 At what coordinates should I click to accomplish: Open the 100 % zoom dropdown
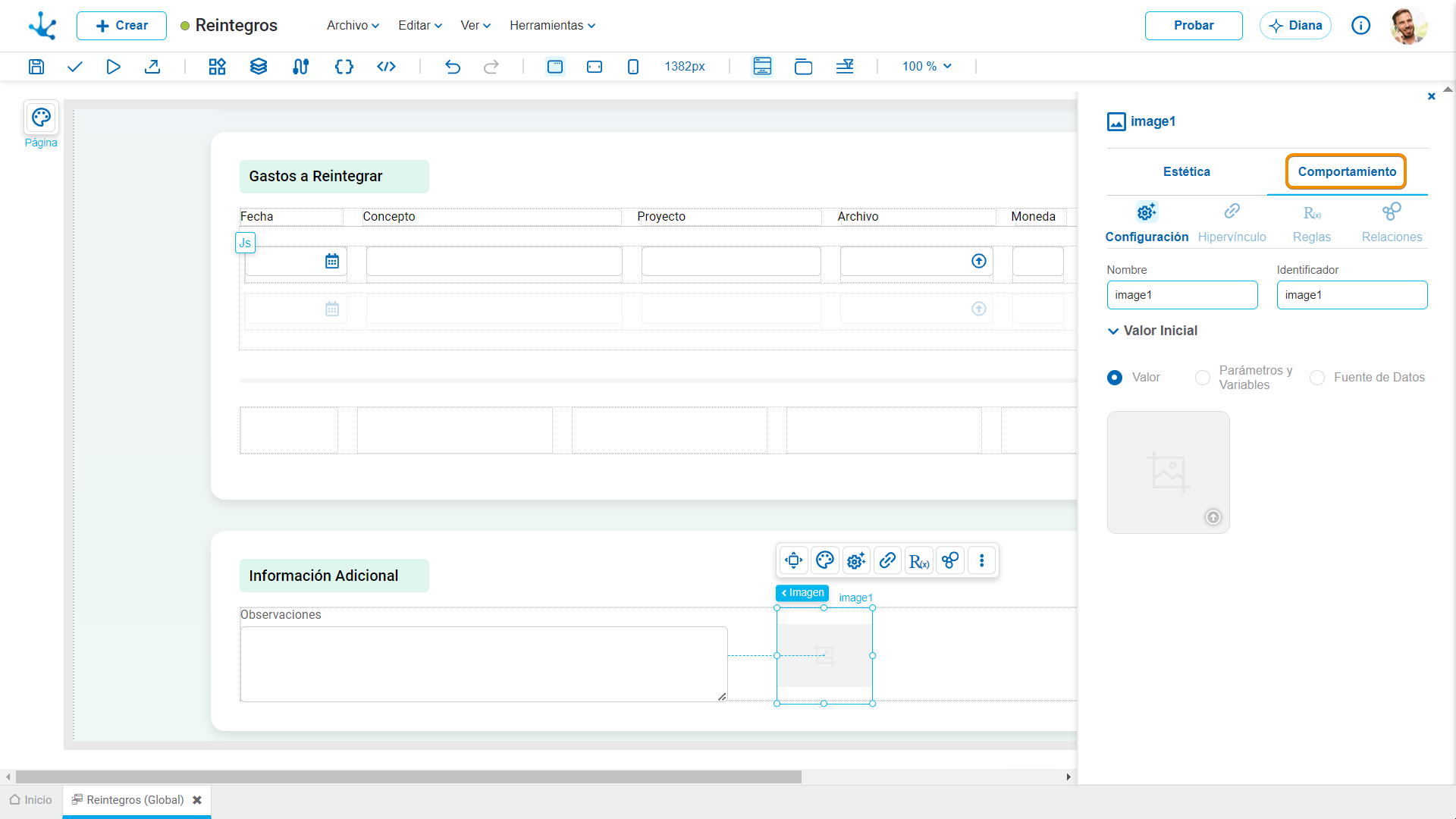[x=927, y=67]
